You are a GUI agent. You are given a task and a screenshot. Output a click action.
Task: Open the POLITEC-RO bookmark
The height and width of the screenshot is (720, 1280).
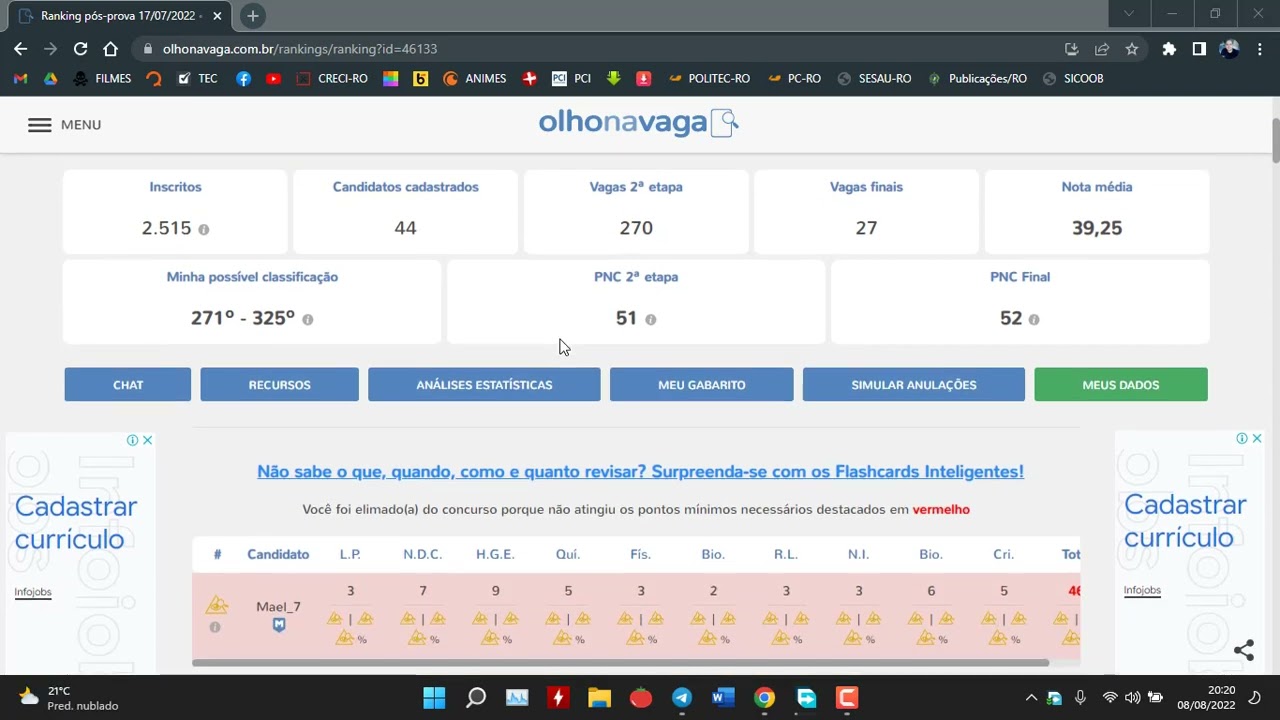709,78
